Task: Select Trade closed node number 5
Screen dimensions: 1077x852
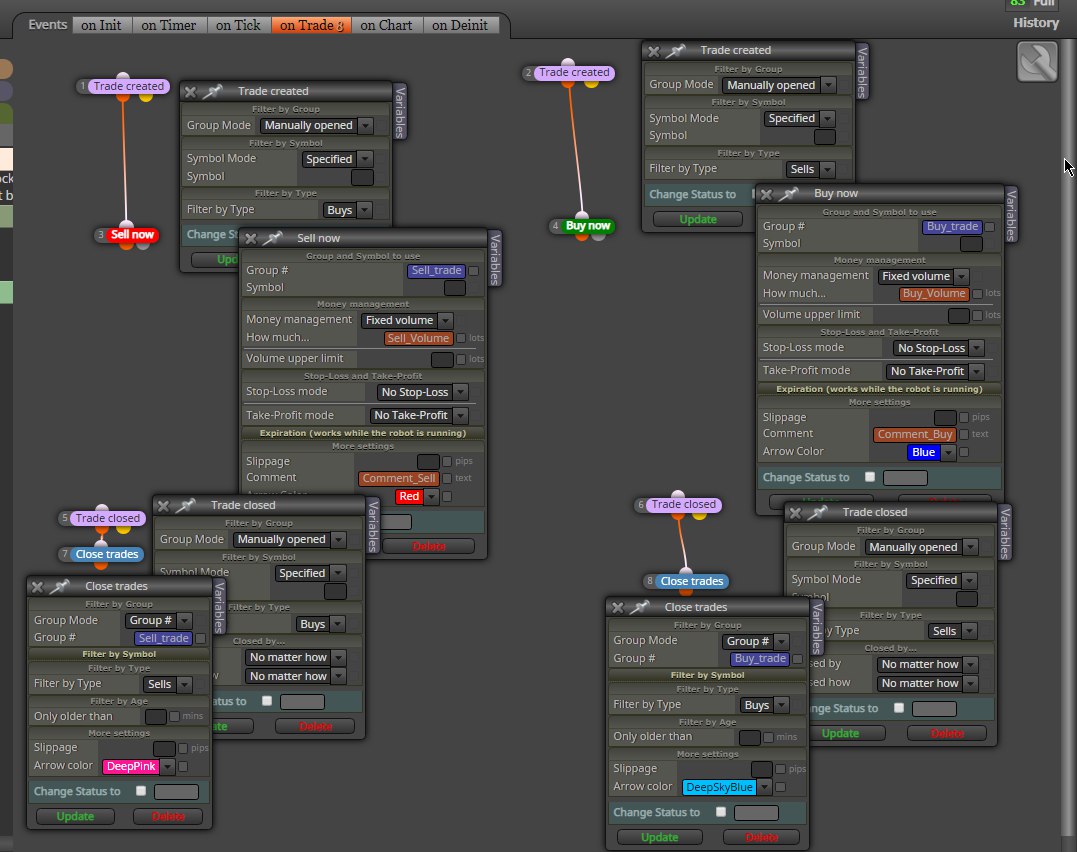Action: [108, 518]
